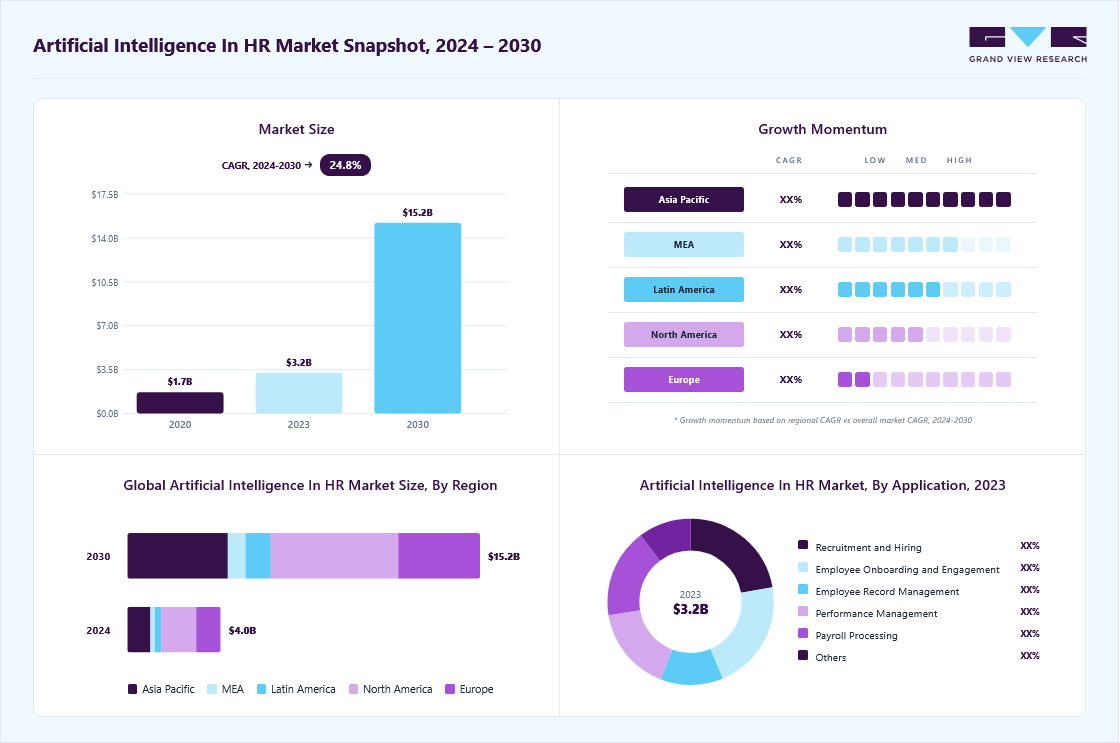Select North America segment in 2024 bar

click(x=179, y=629)
